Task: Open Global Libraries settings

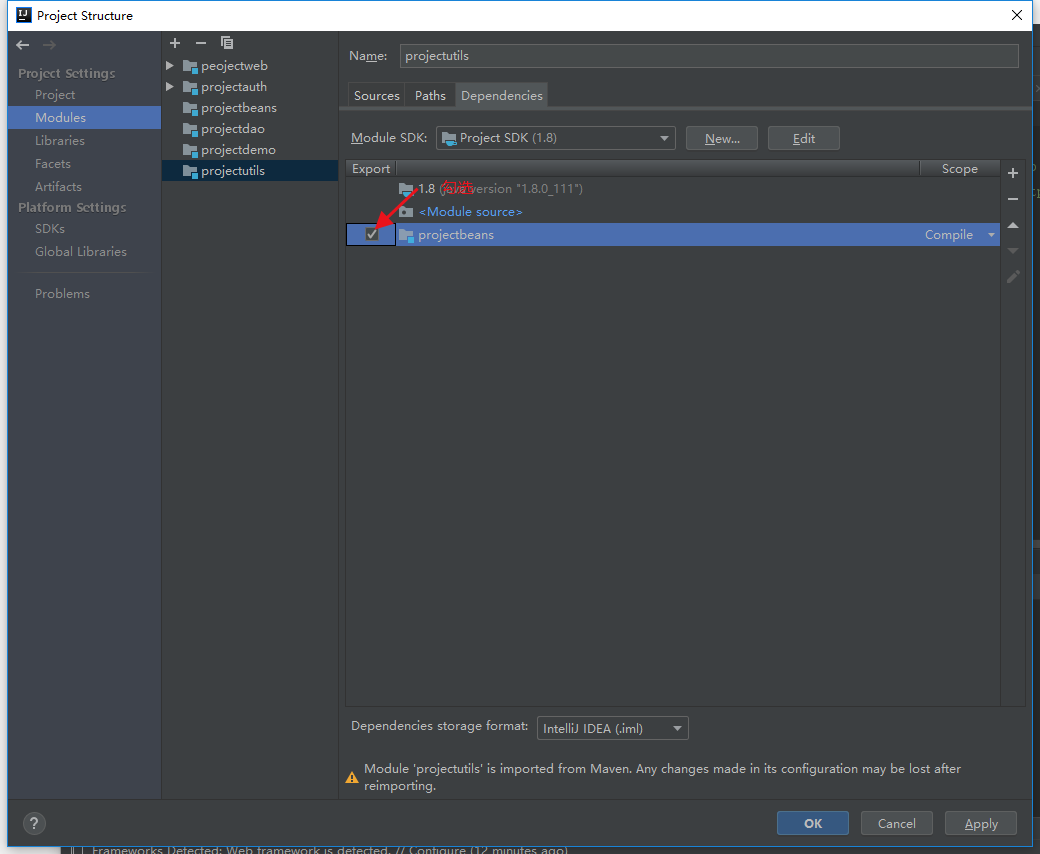Action: click(x=81, y=252)
